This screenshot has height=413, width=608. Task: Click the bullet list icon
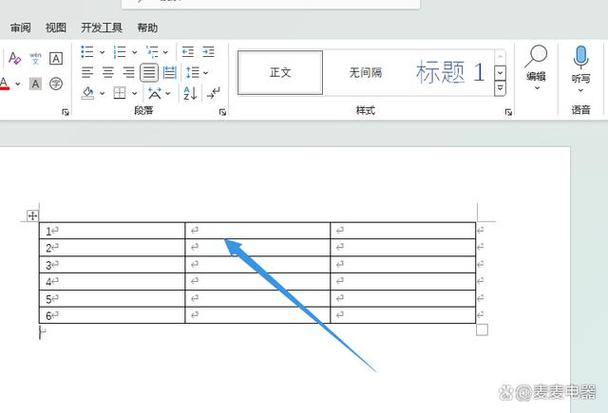[87, 52]
